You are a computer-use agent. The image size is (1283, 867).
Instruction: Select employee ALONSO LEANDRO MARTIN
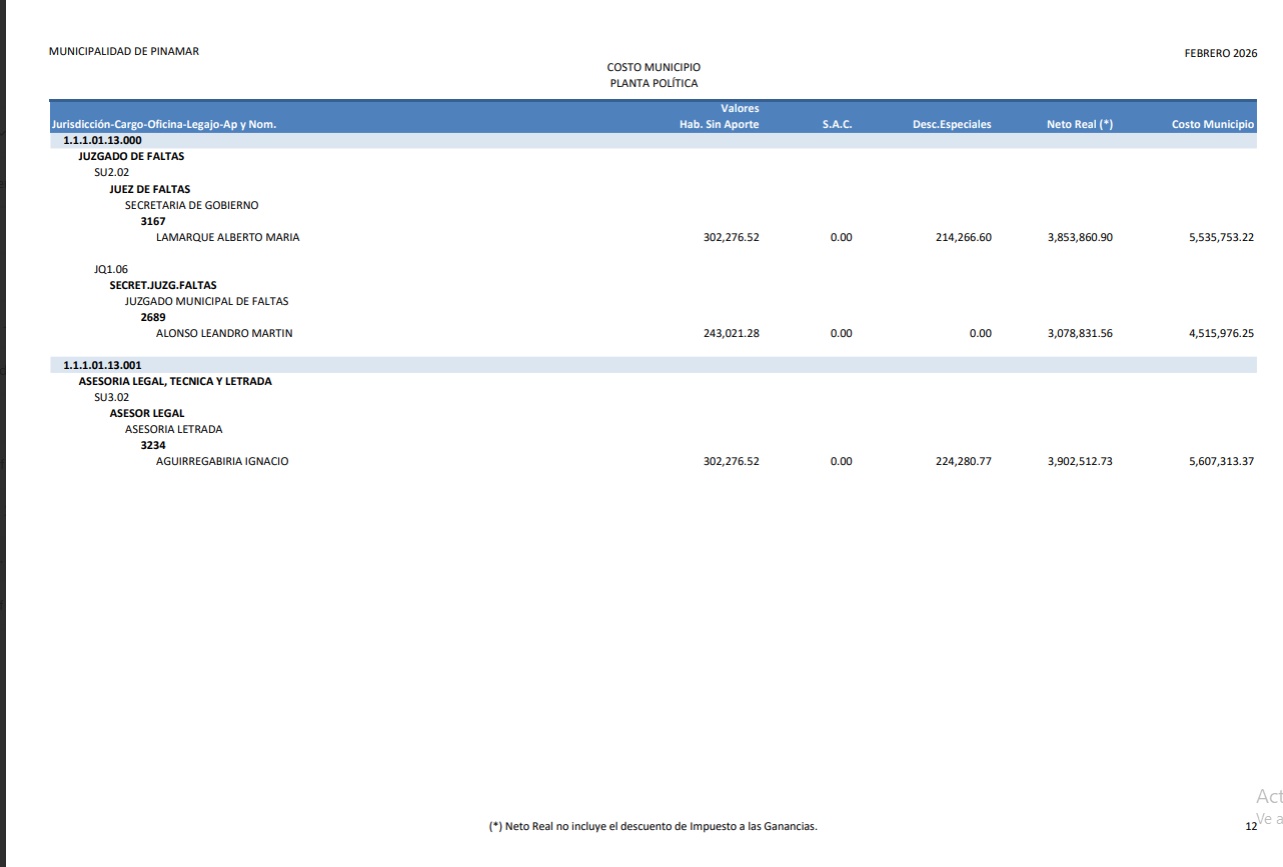(x=224, y=334)
